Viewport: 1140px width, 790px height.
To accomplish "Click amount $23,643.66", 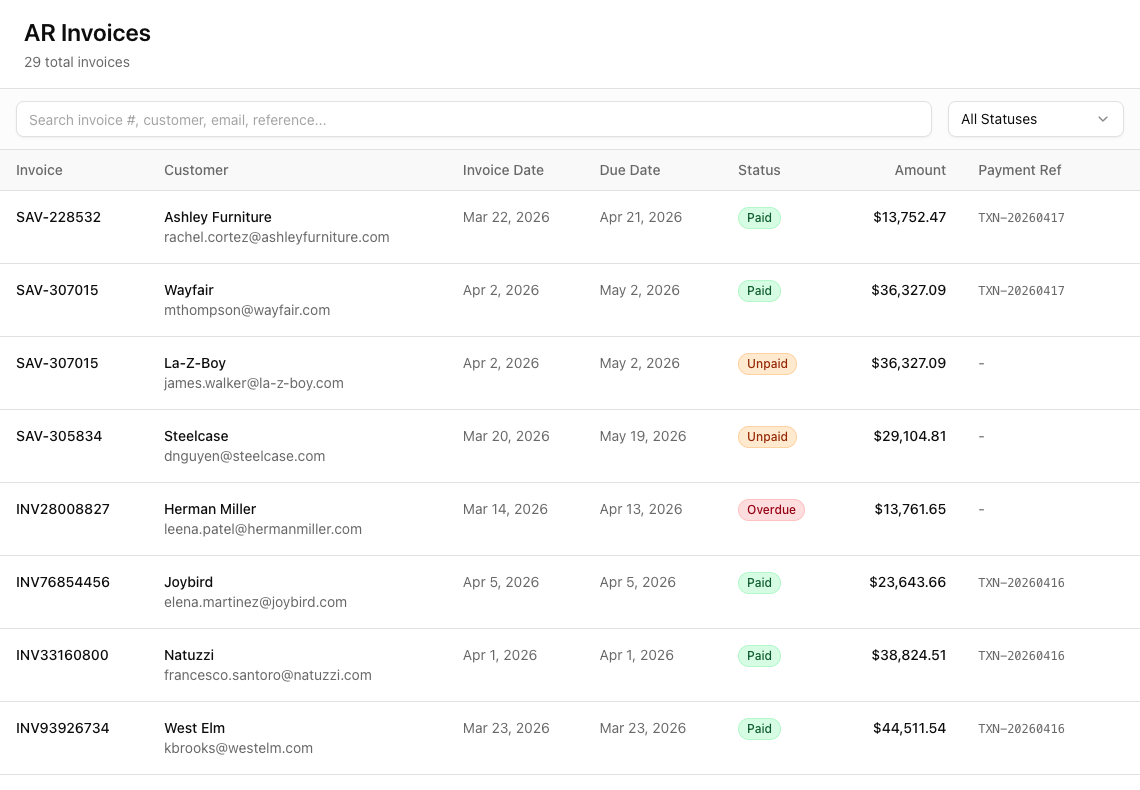I will (x=907, y=582).
